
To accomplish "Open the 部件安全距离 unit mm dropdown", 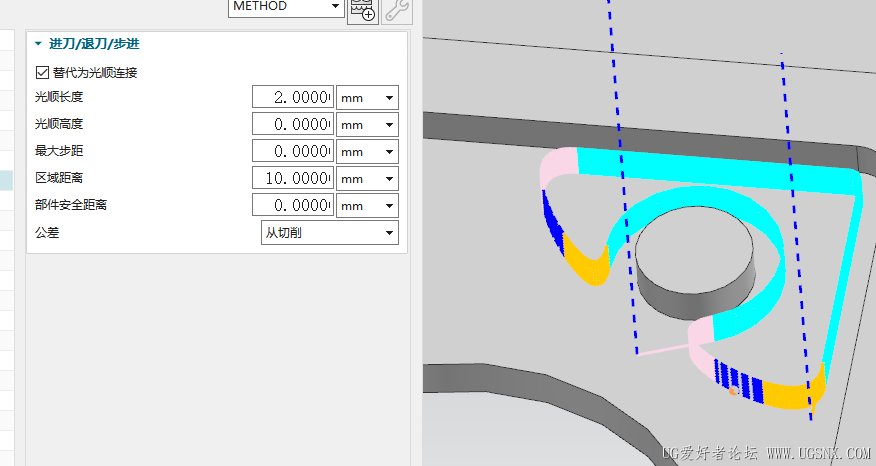I will (x=367, y=205).
